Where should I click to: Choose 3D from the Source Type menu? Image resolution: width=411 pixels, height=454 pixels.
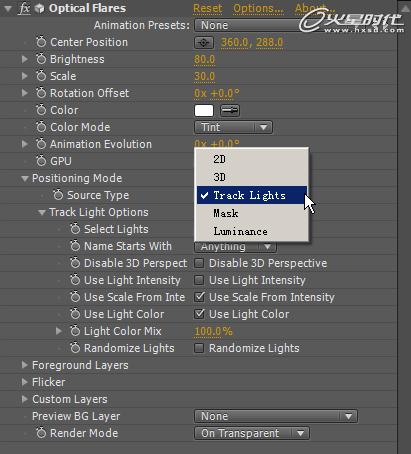[x=252, y=177]
